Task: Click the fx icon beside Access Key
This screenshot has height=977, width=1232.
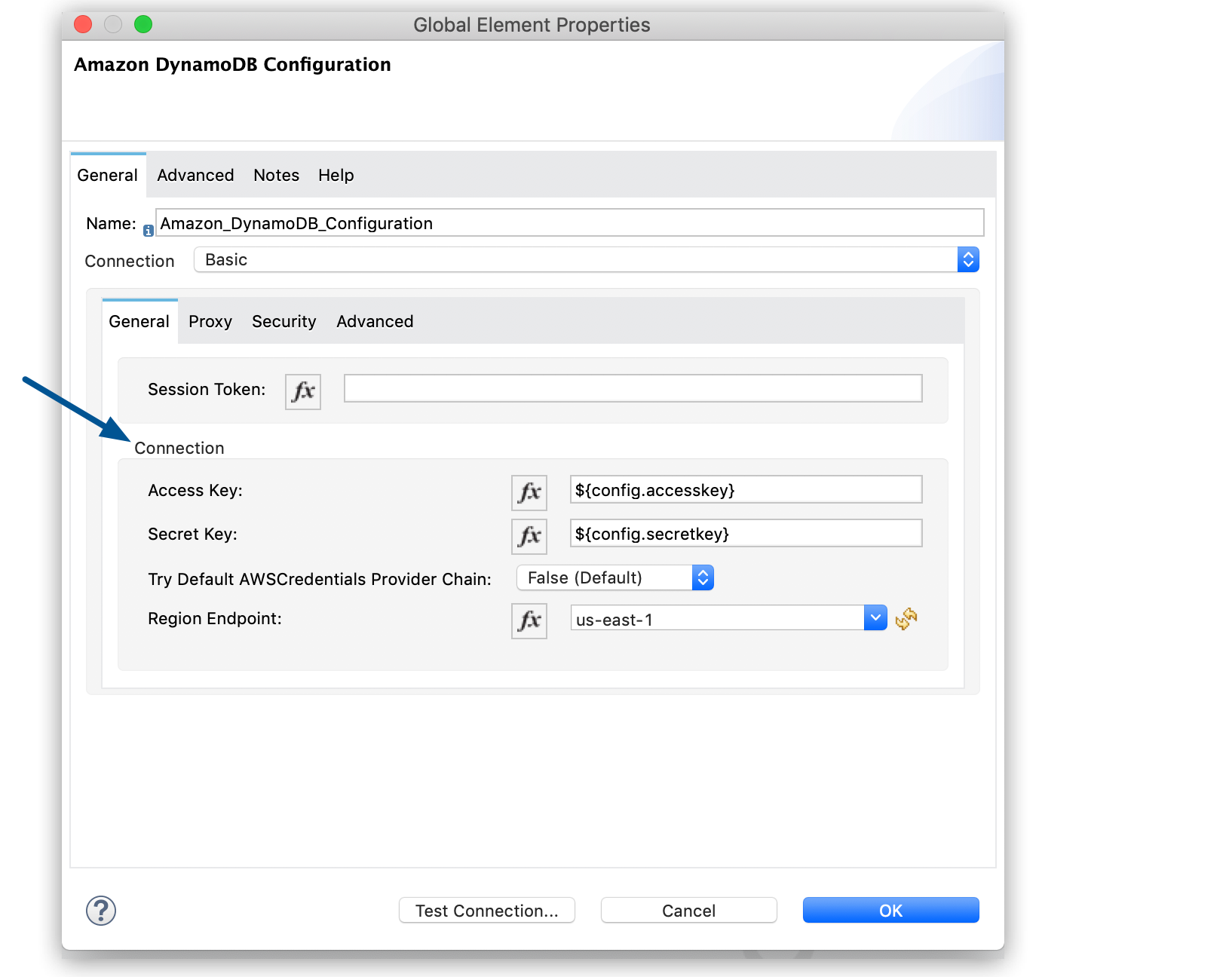Action: (x=529, y=492)
